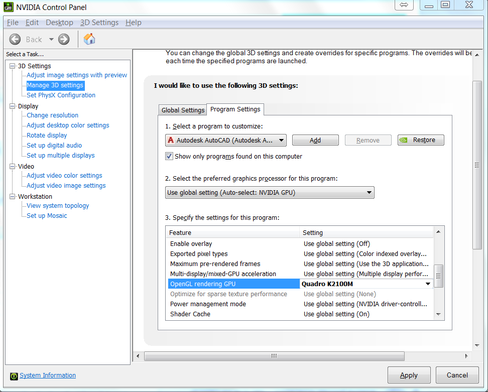
Task: Click the System Information icon
Action: pyautogui.click(x=14, y=376)
